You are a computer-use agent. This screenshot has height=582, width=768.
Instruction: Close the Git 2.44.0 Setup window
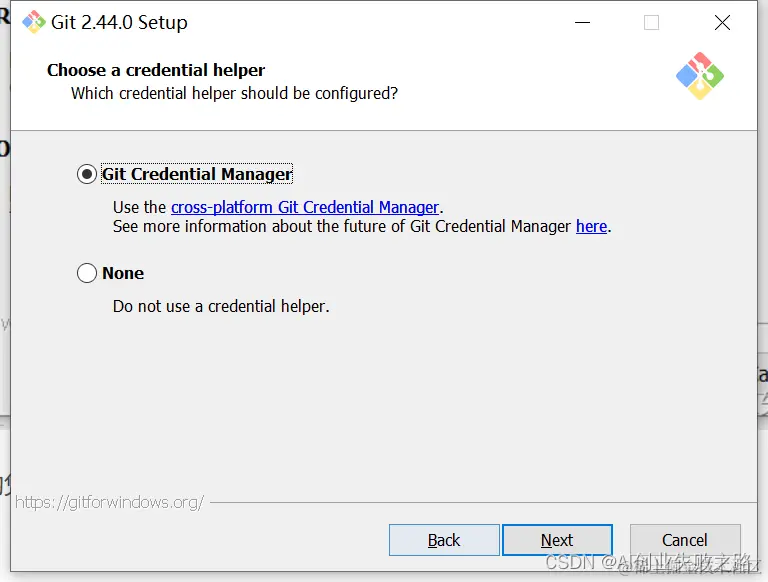pyautogui.click(x=722, y=23)
